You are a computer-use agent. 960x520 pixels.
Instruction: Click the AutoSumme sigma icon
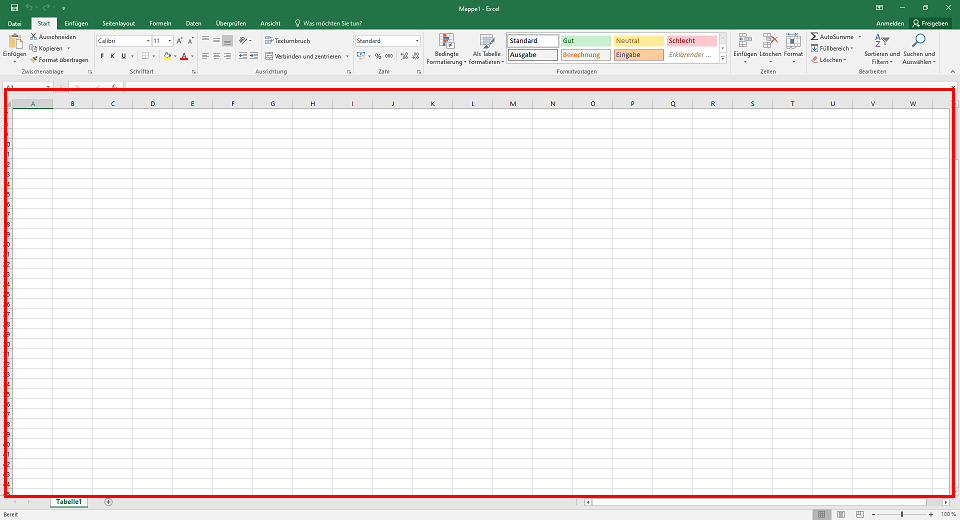click(x=814, y=37)
